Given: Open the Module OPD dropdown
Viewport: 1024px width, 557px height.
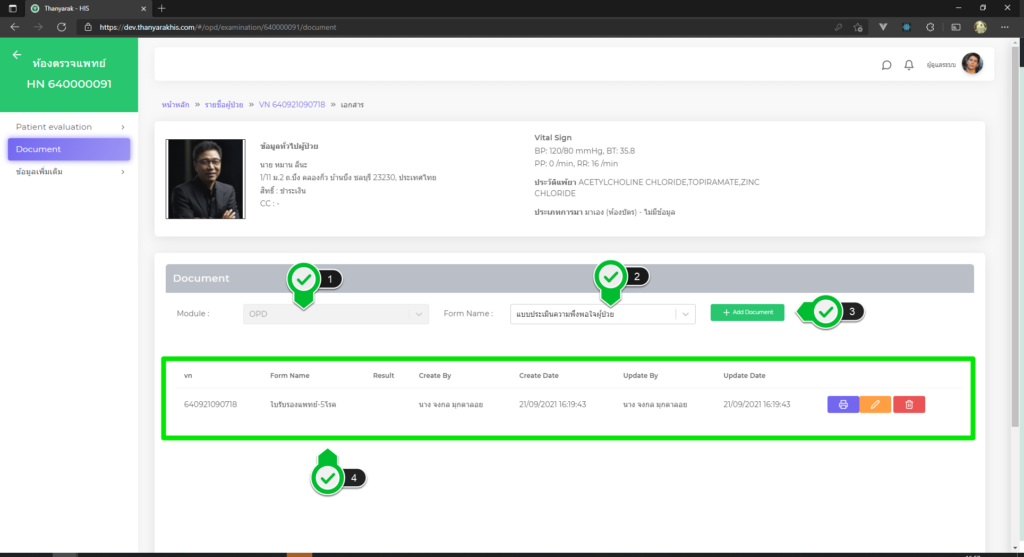Looking at the screenshot, I should (335, 314).
